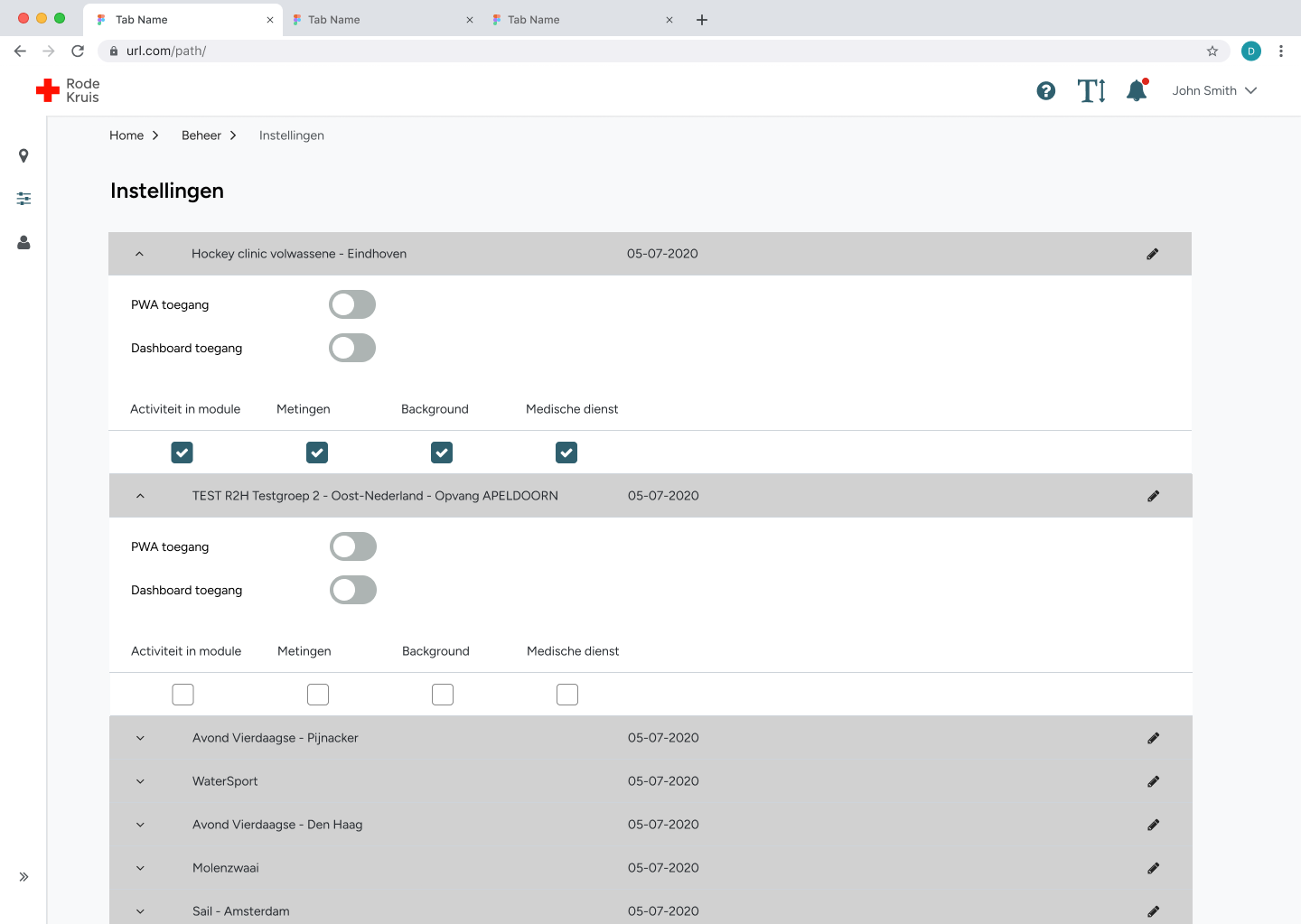Expand the WaterSport row
1301x924 pixels.
coord(140,781)
